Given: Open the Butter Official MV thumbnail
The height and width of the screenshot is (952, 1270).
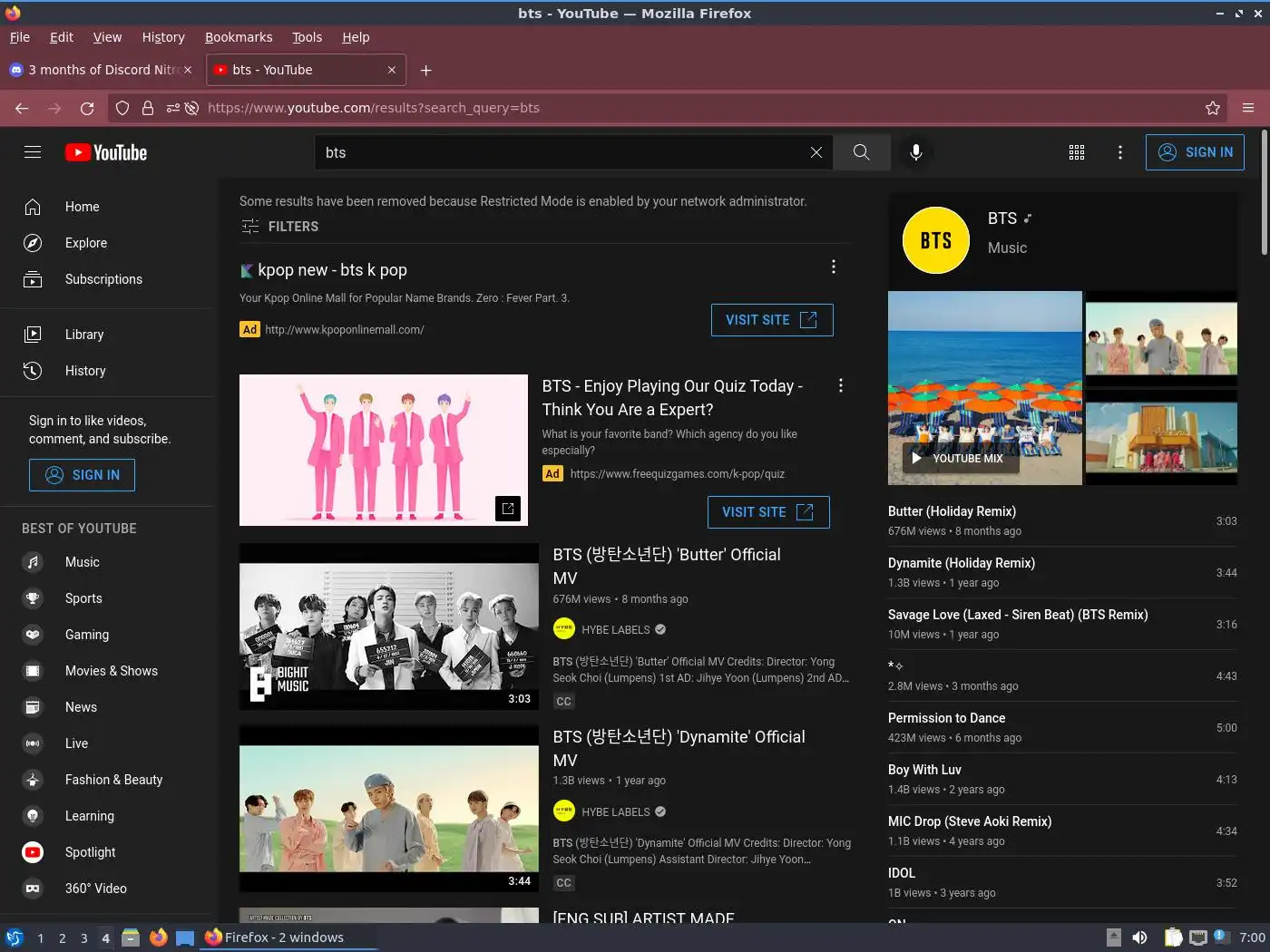Looking at the screenshot, I should (x=389, y=627).
